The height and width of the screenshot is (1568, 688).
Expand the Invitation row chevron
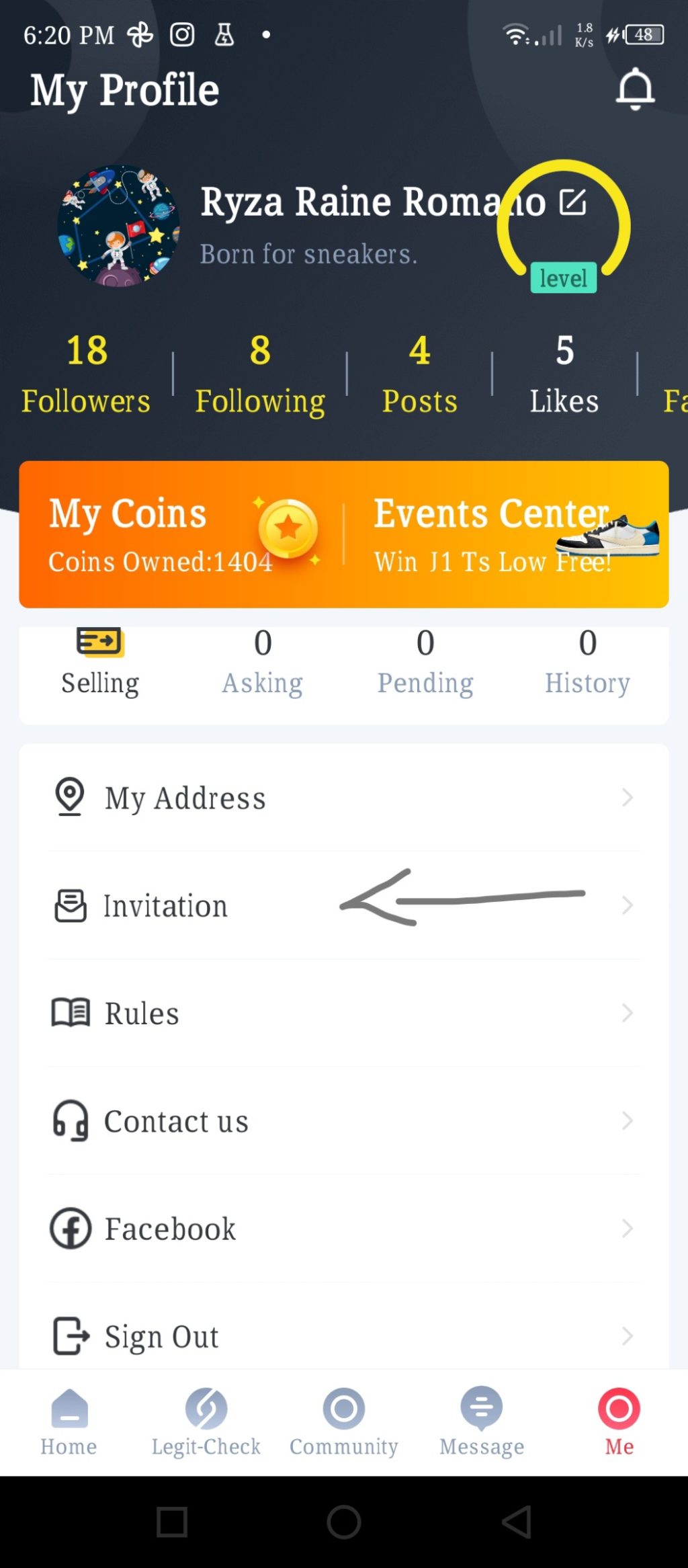click(x=627, y=905)
